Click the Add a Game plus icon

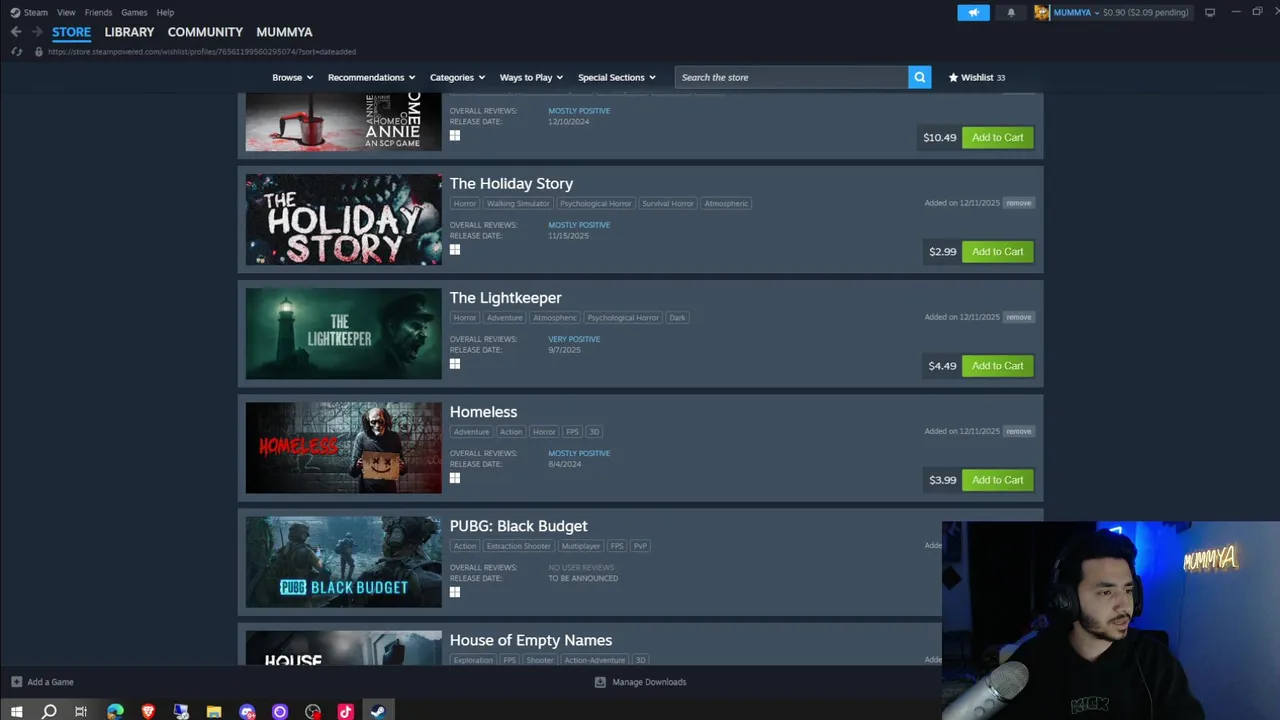pos(16,682)
